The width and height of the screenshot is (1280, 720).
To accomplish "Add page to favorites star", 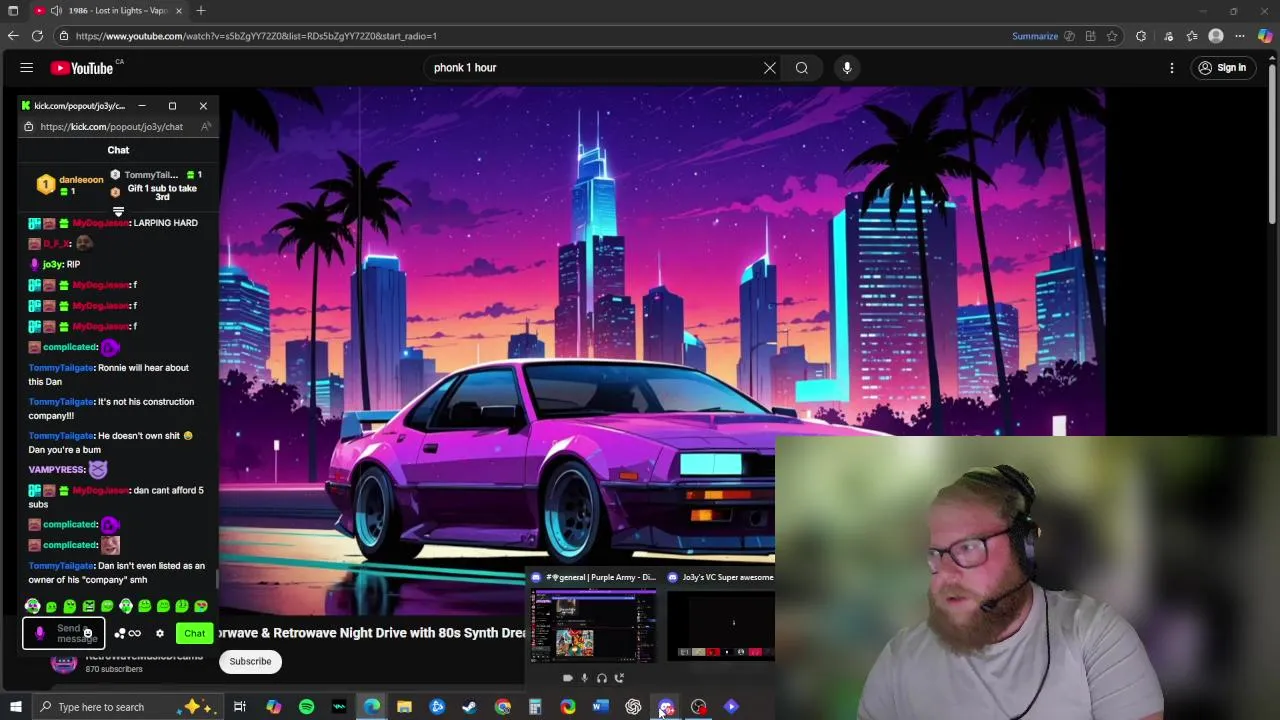I will (1112, 36).
